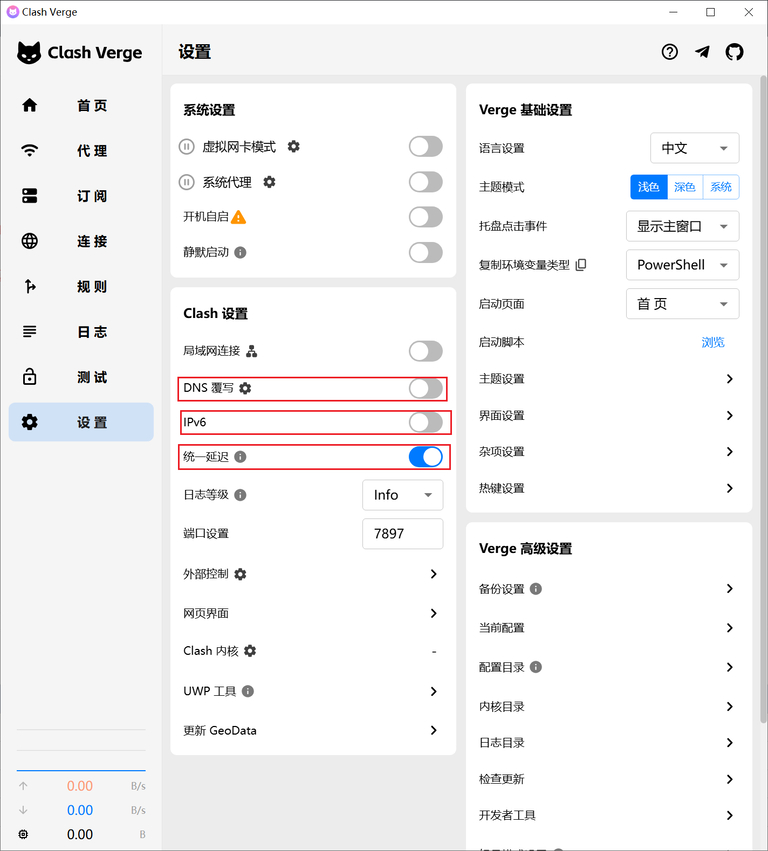
Task: Enable the 开机自启 switch
Action: coord(426,217)
